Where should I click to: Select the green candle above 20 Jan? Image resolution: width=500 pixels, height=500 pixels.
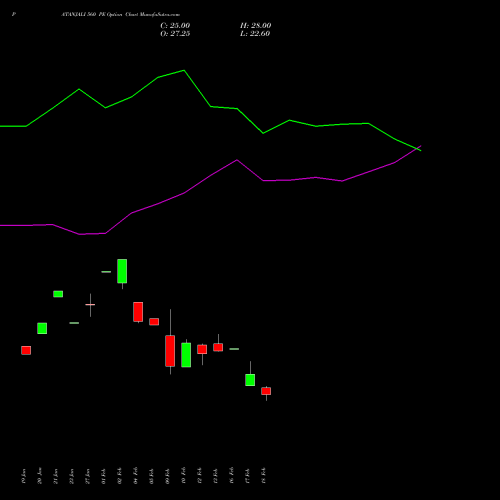(42, 328)
